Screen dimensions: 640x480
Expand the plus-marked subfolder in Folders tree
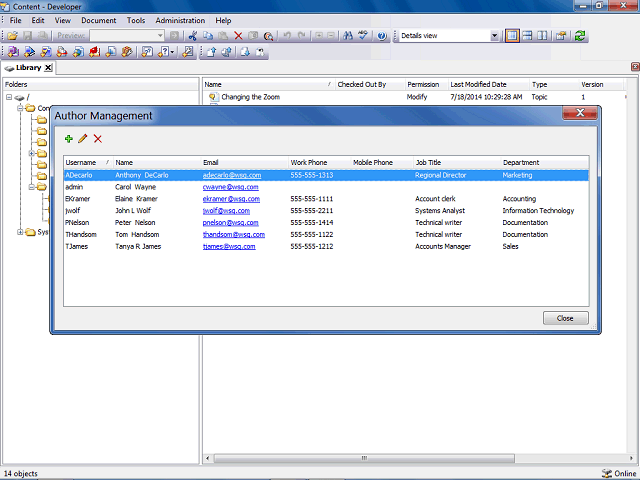(31, 153)
